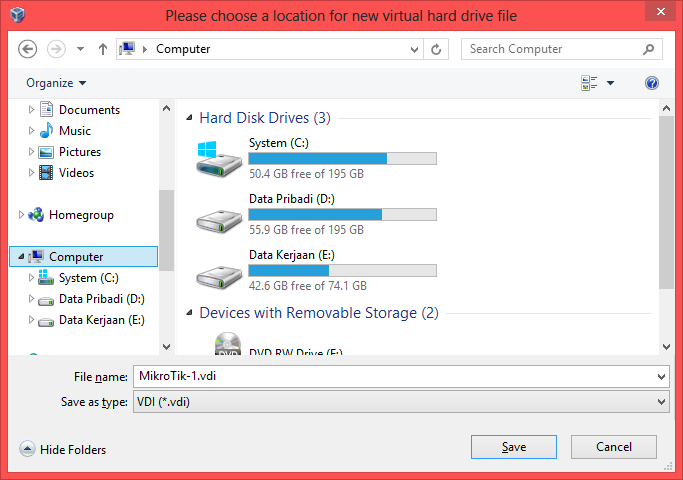Open the address bar history dropdown
Screen dimensions: 683x480
[x=414, y=49]
